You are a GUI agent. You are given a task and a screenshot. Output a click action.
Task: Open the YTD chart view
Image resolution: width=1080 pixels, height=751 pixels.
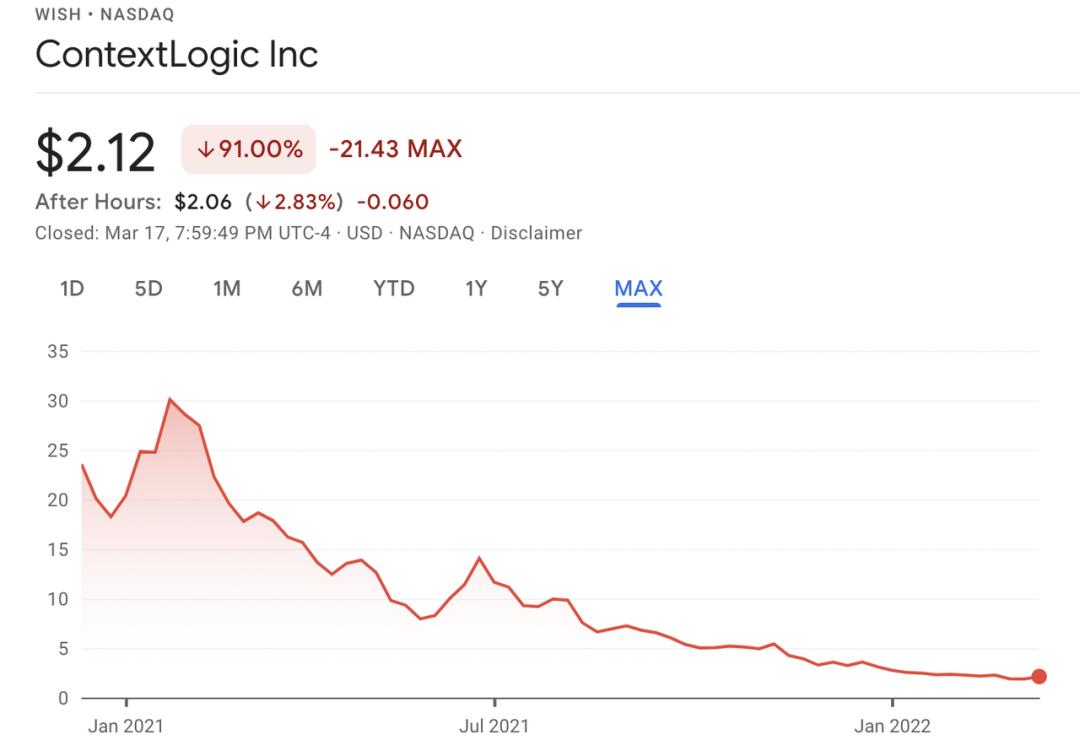pos(394,289)
